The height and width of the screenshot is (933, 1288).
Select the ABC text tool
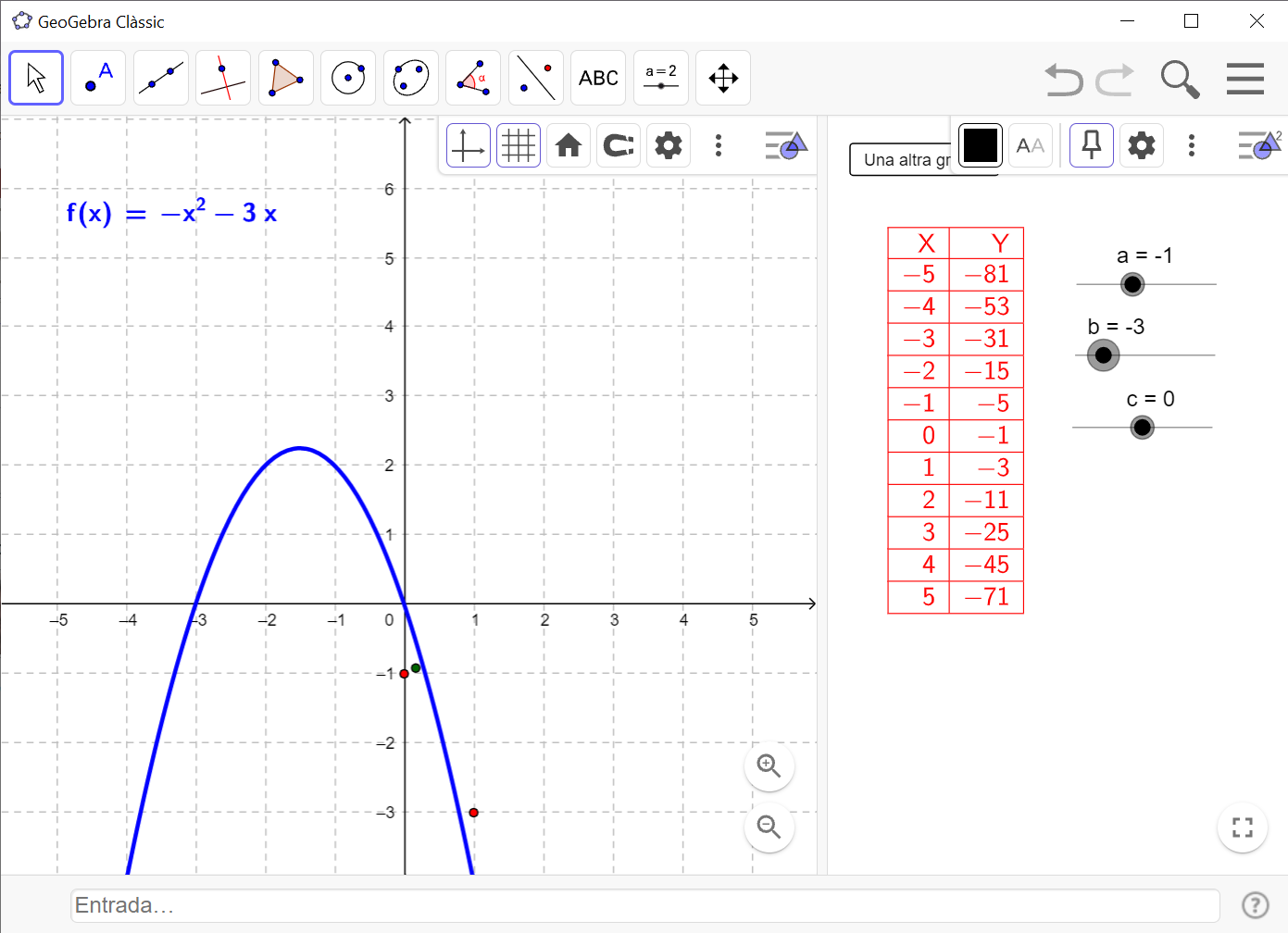coord(598,78)
